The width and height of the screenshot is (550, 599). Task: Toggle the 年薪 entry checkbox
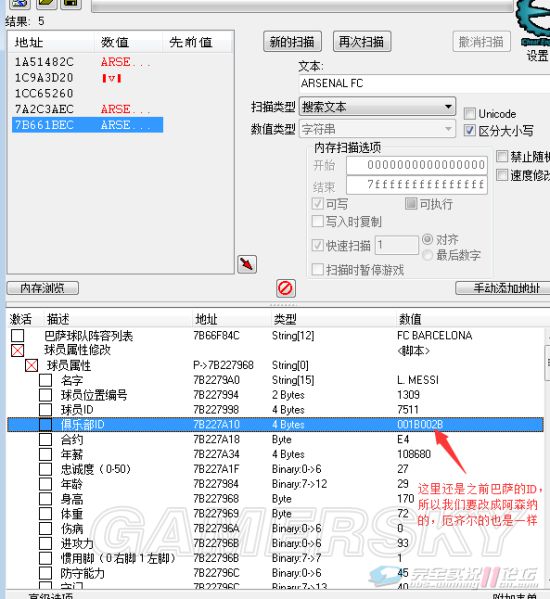point(45,454)
